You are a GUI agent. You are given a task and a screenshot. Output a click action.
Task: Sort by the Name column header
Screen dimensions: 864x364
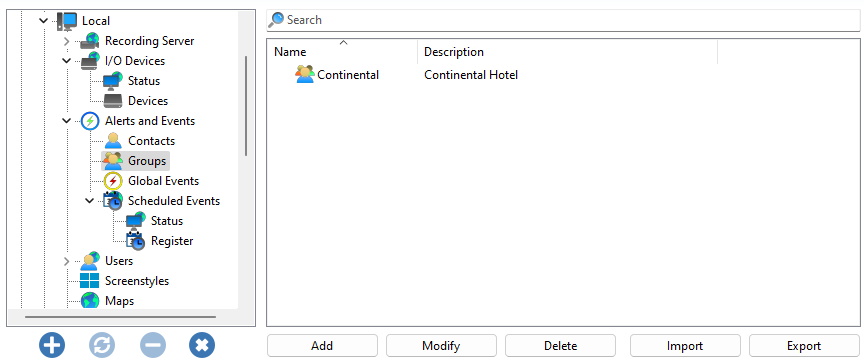click(342, 52)
